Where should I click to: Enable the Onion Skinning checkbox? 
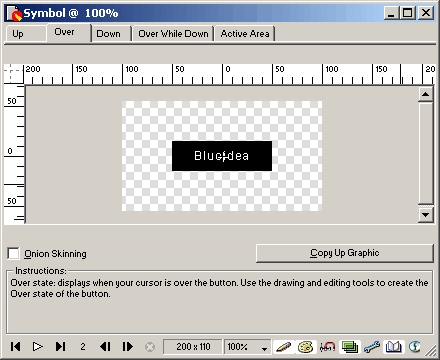click(13, 253)
